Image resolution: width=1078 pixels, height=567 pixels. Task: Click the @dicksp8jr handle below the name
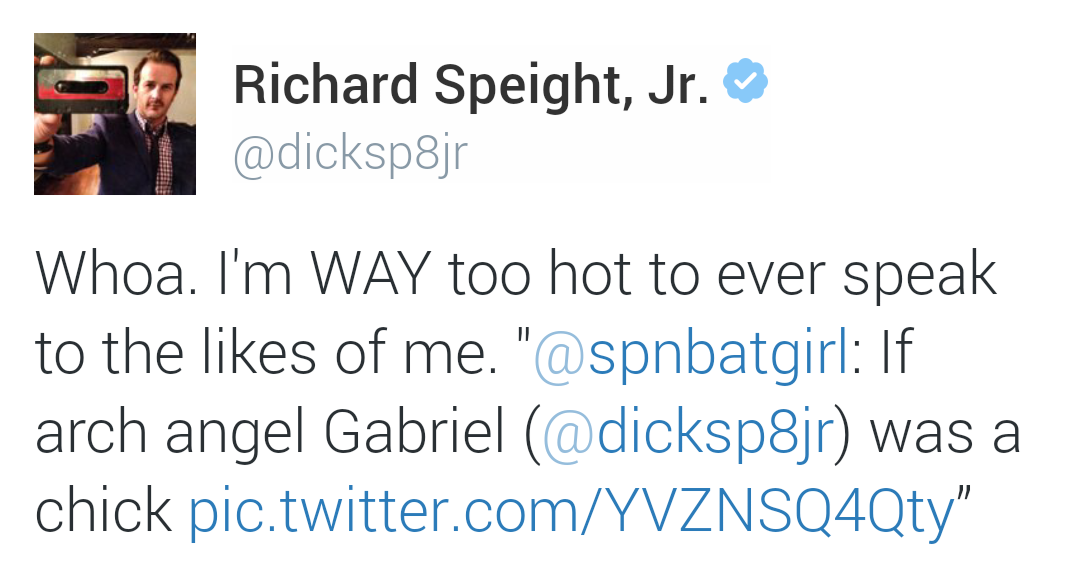pyautogui.click(x=350, y=153)
